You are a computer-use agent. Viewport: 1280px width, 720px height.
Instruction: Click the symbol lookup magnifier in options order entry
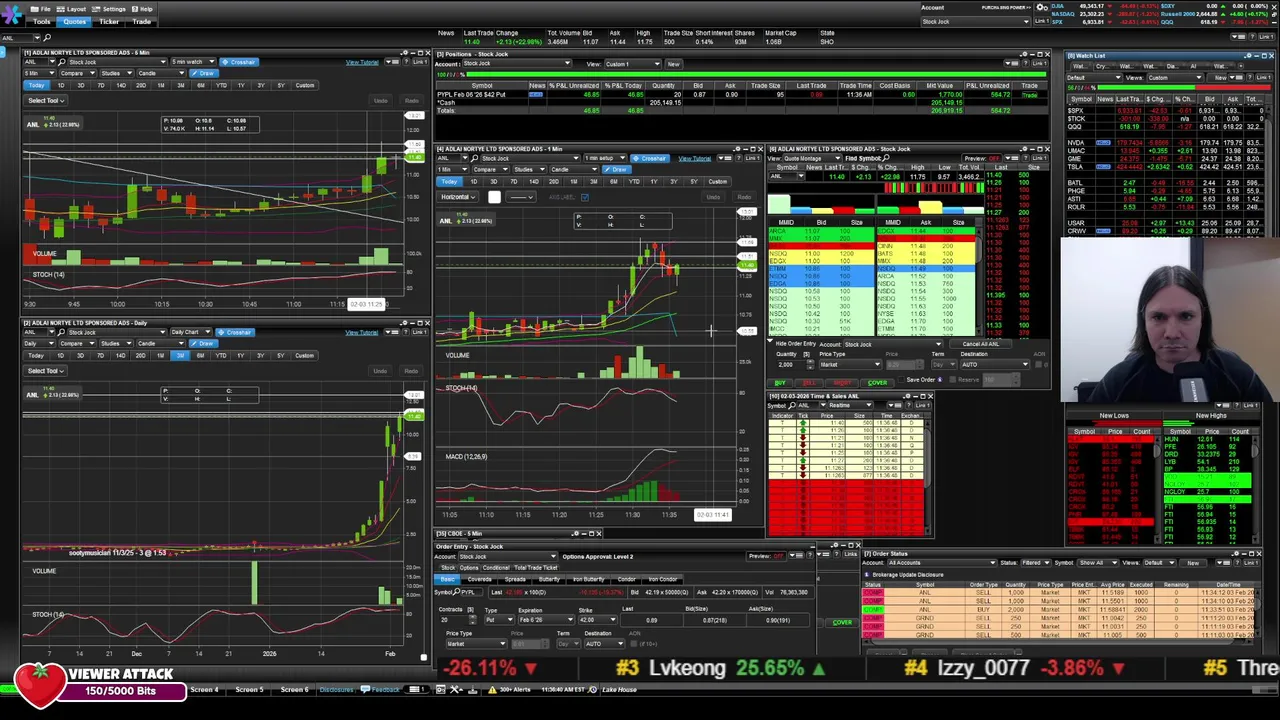pyautogui.click(x=456, y=592)
